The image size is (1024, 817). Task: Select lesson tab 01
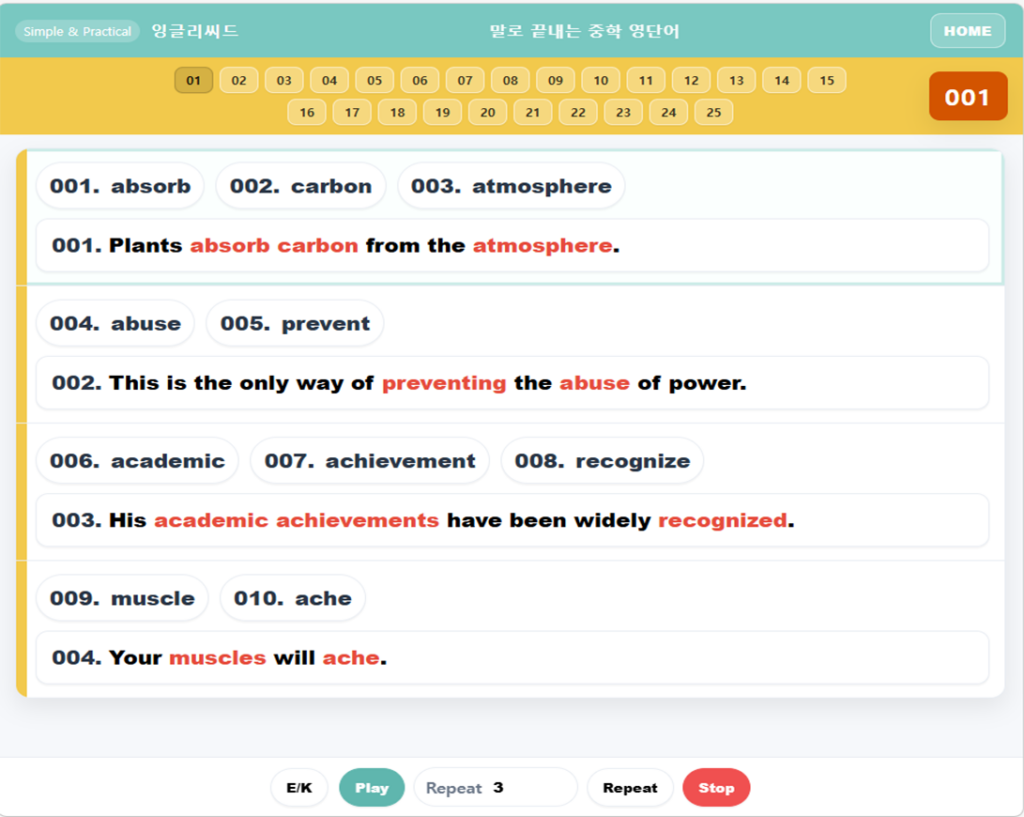click(x=194, y=81)
